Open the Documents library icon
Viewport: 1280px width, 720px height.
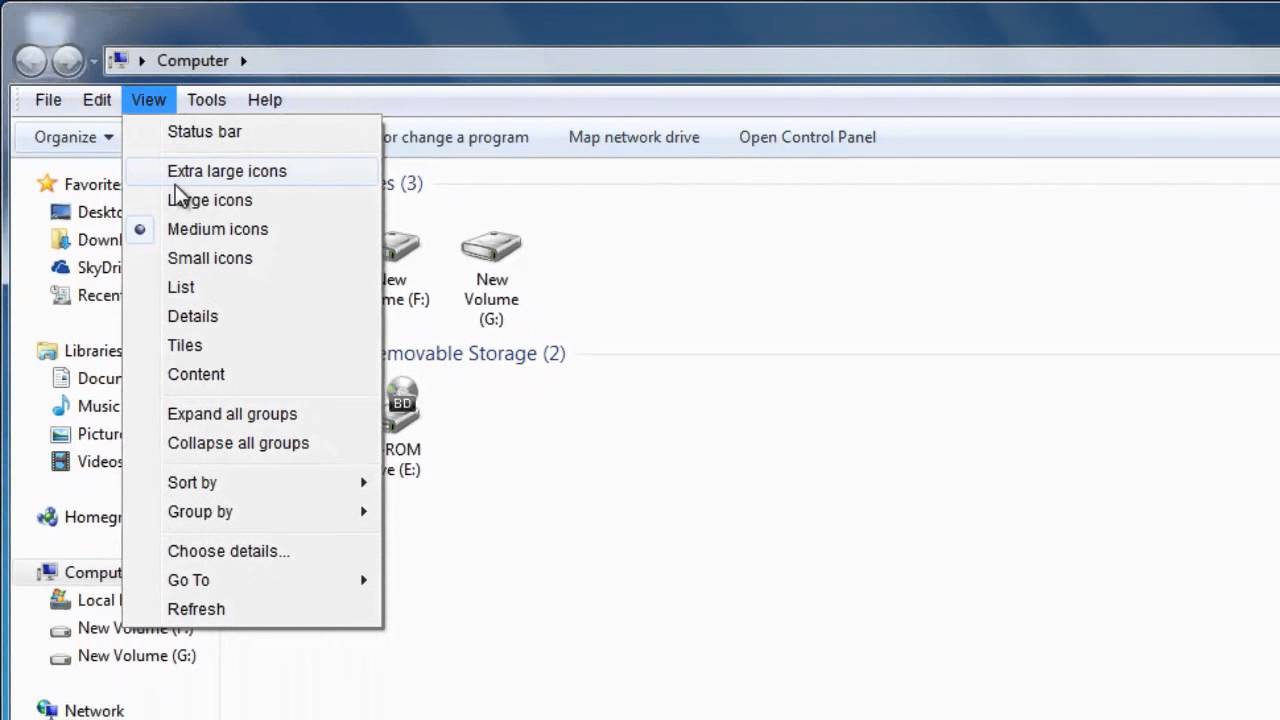[x=61, y=378]
